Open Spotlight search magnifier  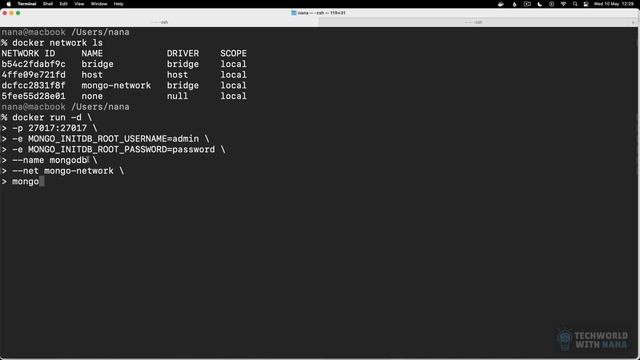pyautogui.click(x=575, y=4)
